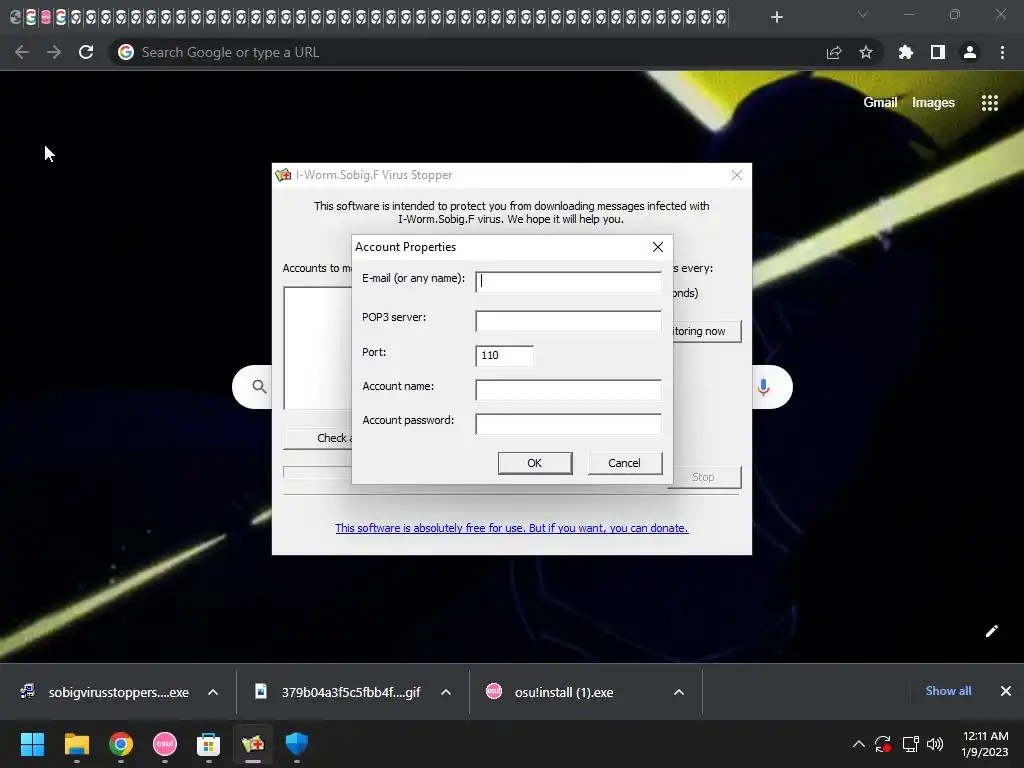The height and width of the screenshot is (768, 1024).
Task: Open the Chrome profile avatar icon
Action: (x=969, y=52)
